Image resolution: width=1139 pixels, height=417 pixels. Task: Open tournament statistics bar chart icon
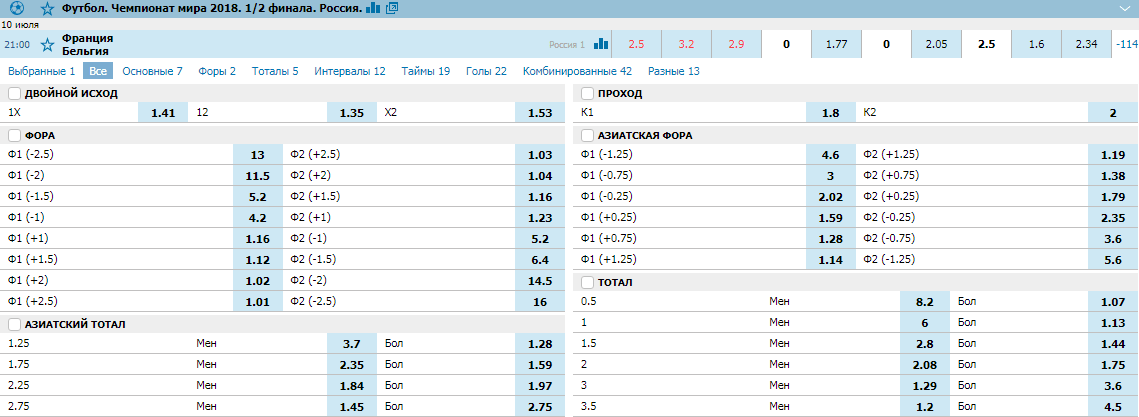coord(373,9)
